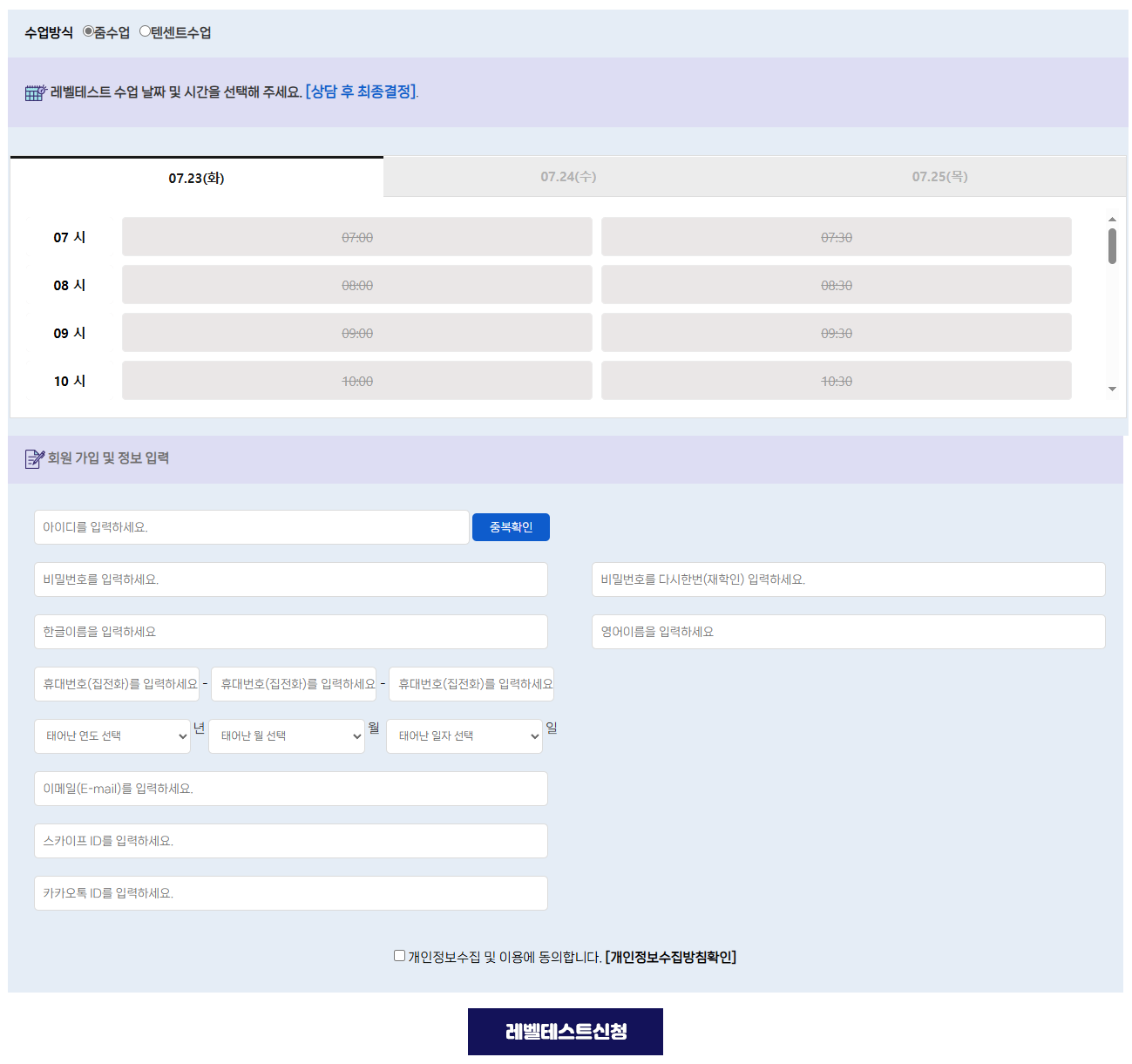Viewport: 1132px width, 1064px height.
Task: Select the 07:00 time slot
Action: point(356,237)
